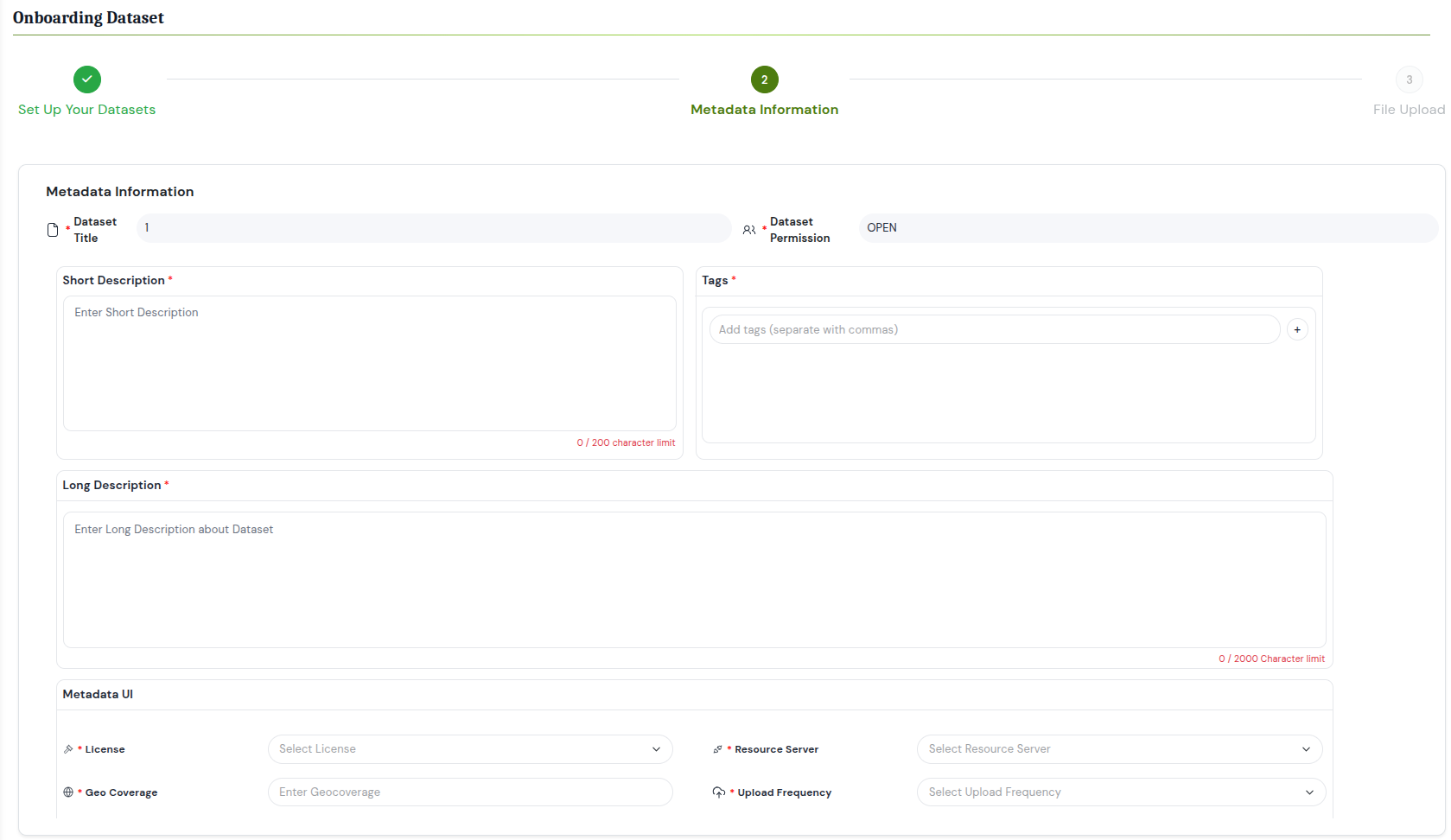Click the Dataset Permission people icon
Viewport: 1451px width, 840px height.
click(748, 230)
